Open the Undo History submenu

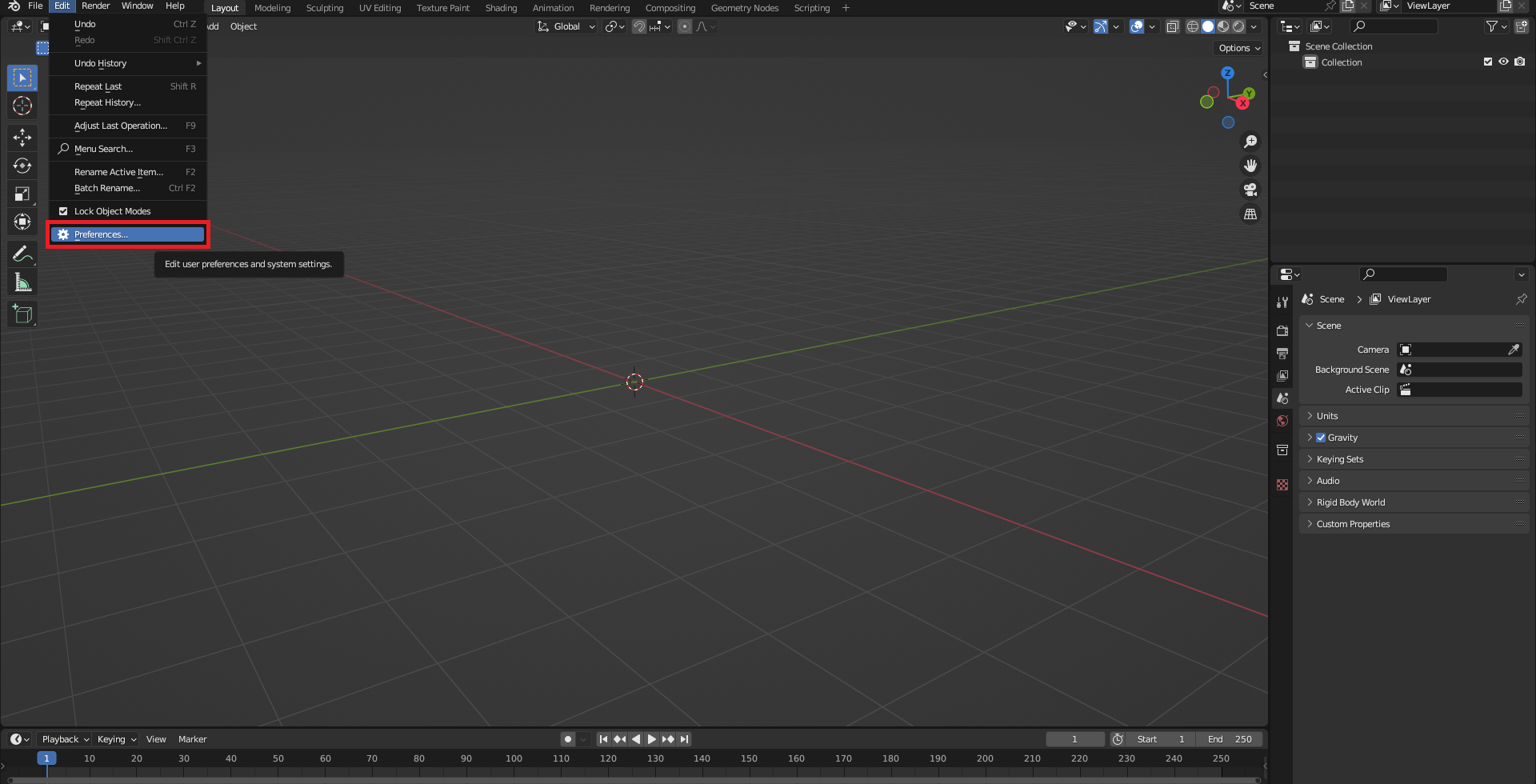coord(128,63)
